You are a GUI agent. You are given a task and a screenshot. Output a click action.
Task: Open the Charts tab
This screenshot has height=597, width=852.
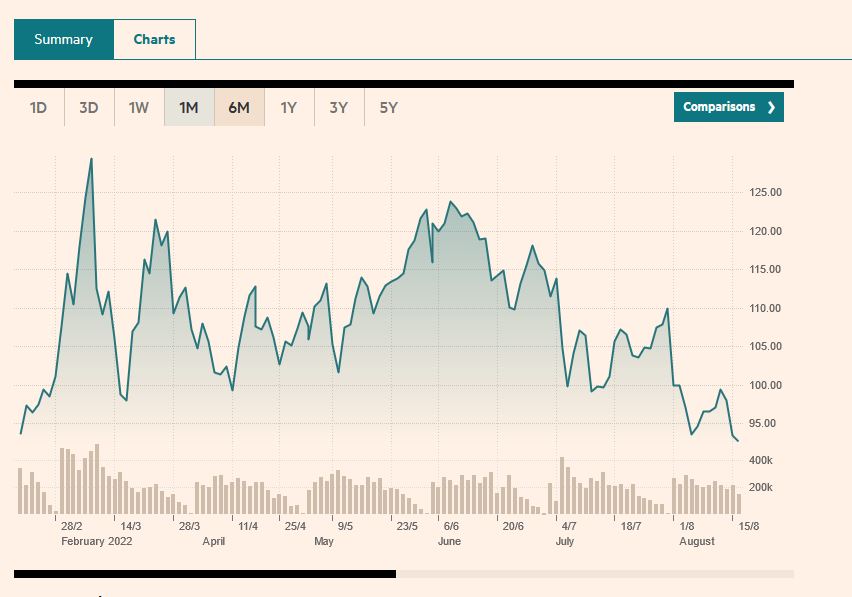[x=154, y=40]
